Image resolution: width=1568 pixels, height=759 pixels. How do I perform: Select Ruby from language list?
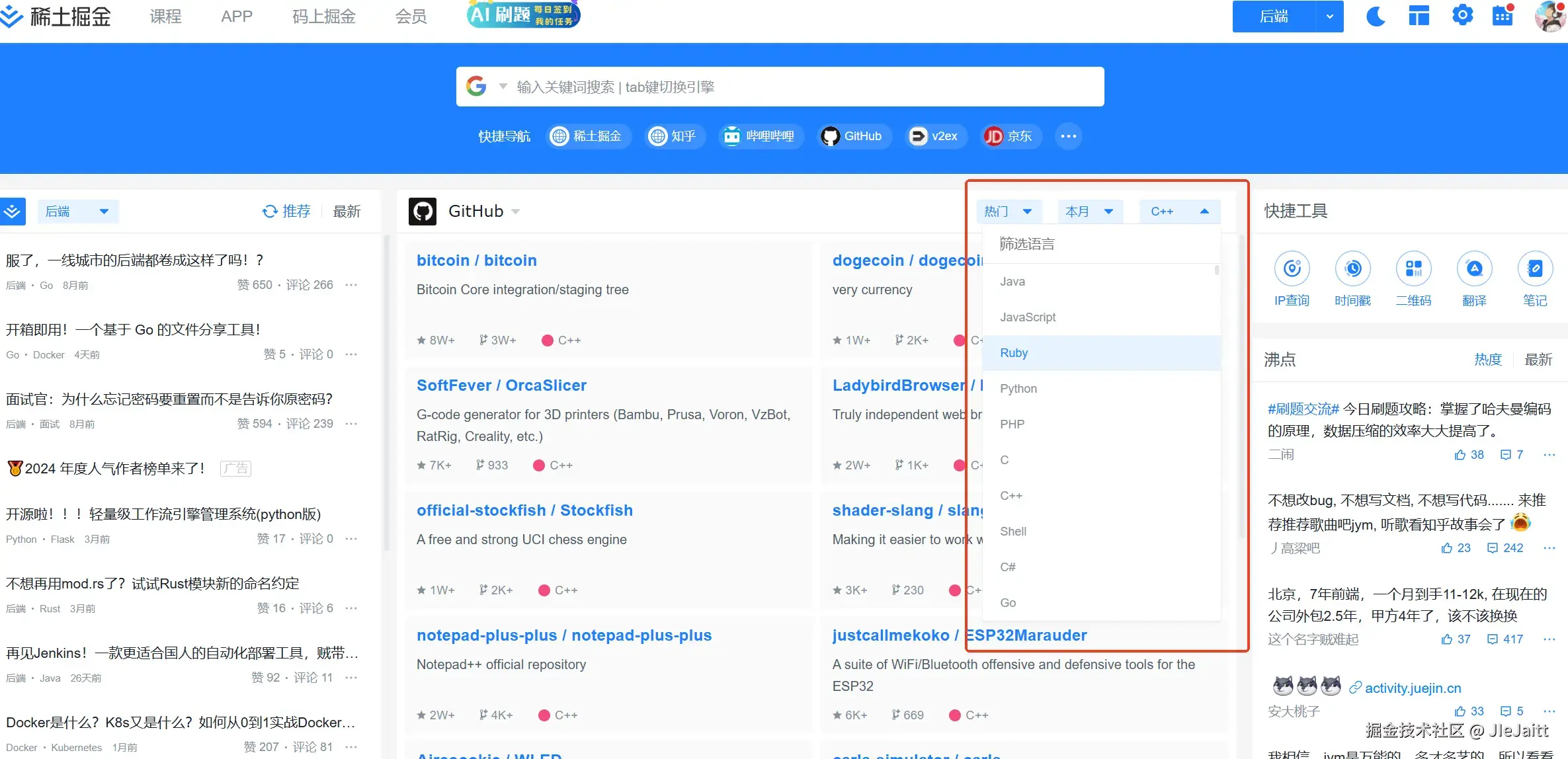(1014, 353)
